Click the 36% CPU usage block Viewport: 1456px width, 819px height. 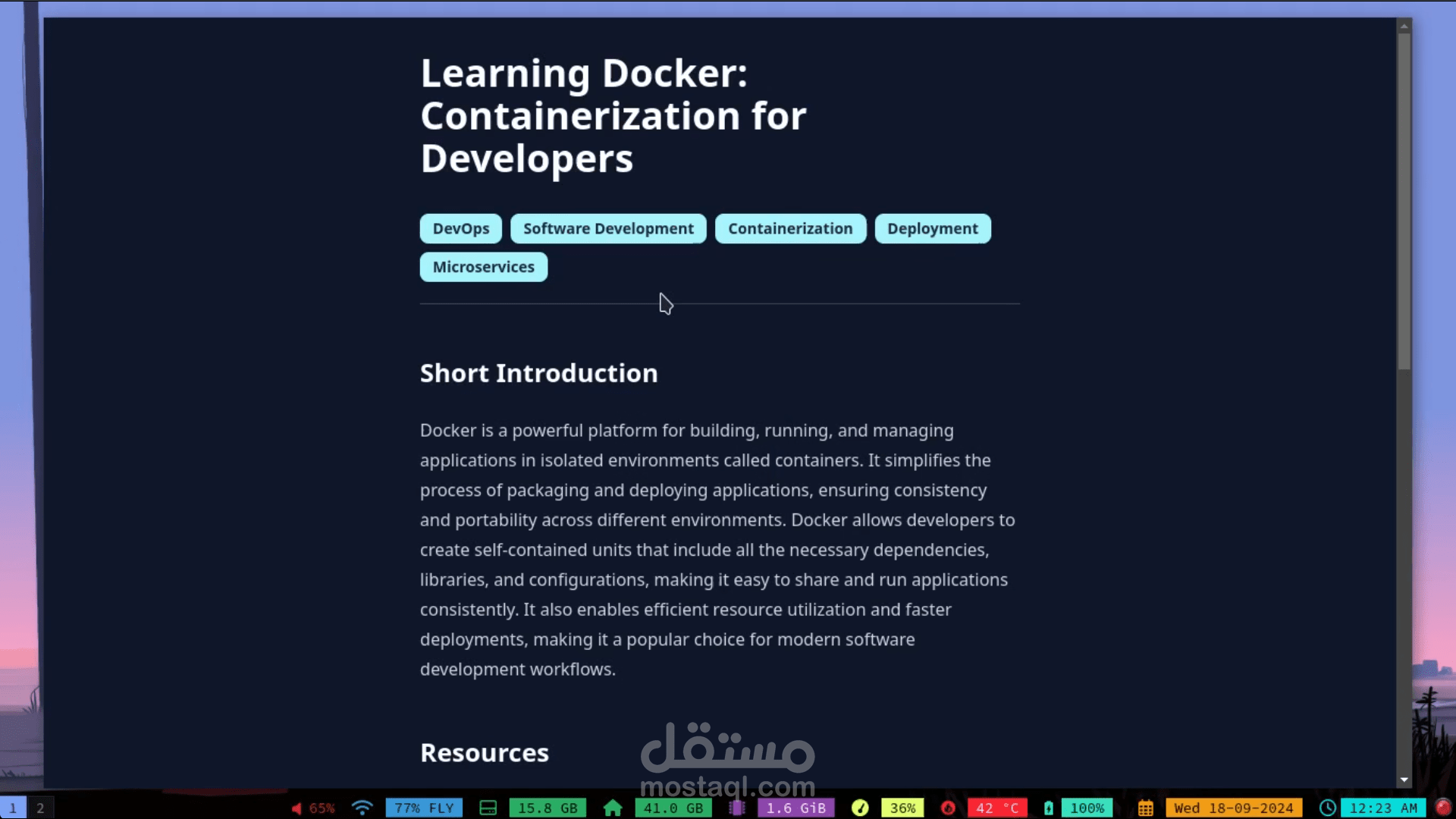pyautogui.click(x=902, y=808)
